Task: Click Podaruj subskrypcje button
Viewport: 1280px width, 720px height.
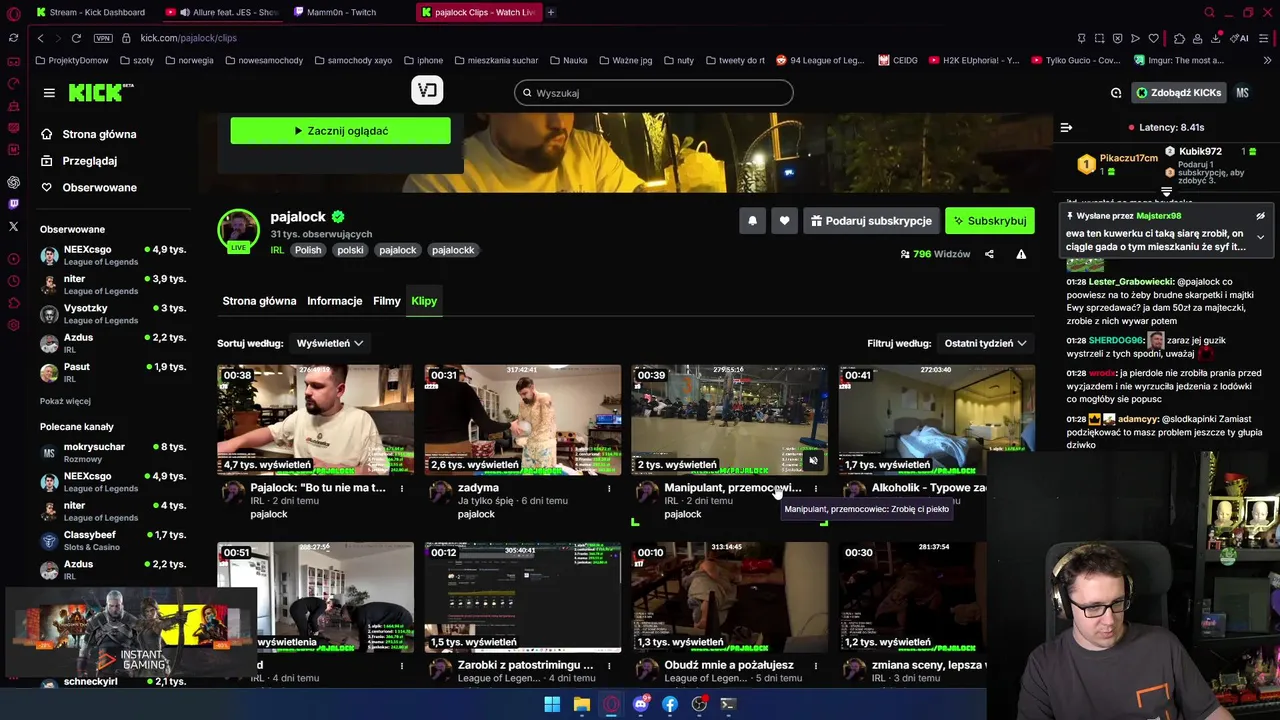Action: (x=871, y=221)
